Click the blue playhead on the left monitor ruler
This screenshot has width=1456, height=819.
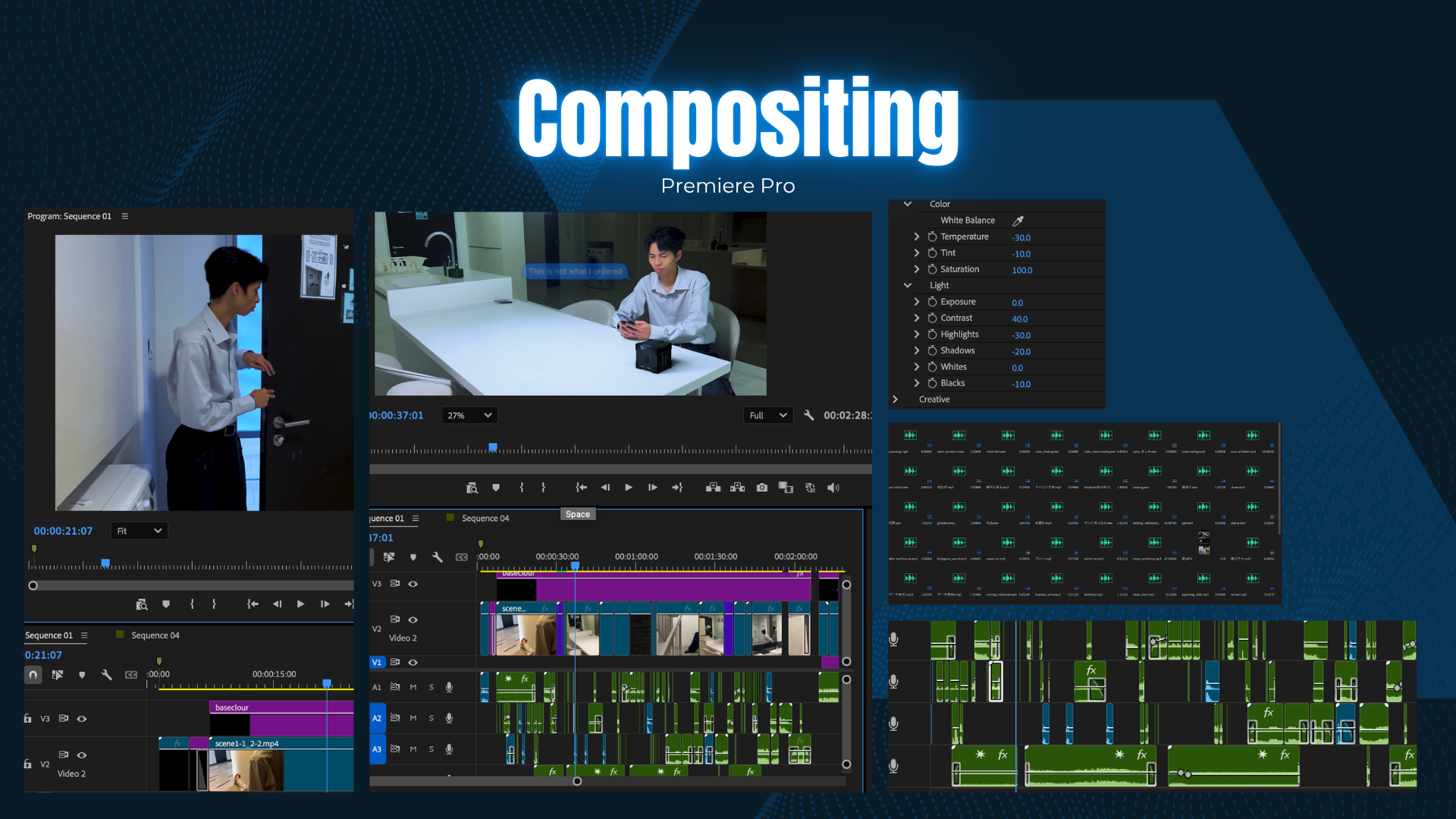point(105,563)
